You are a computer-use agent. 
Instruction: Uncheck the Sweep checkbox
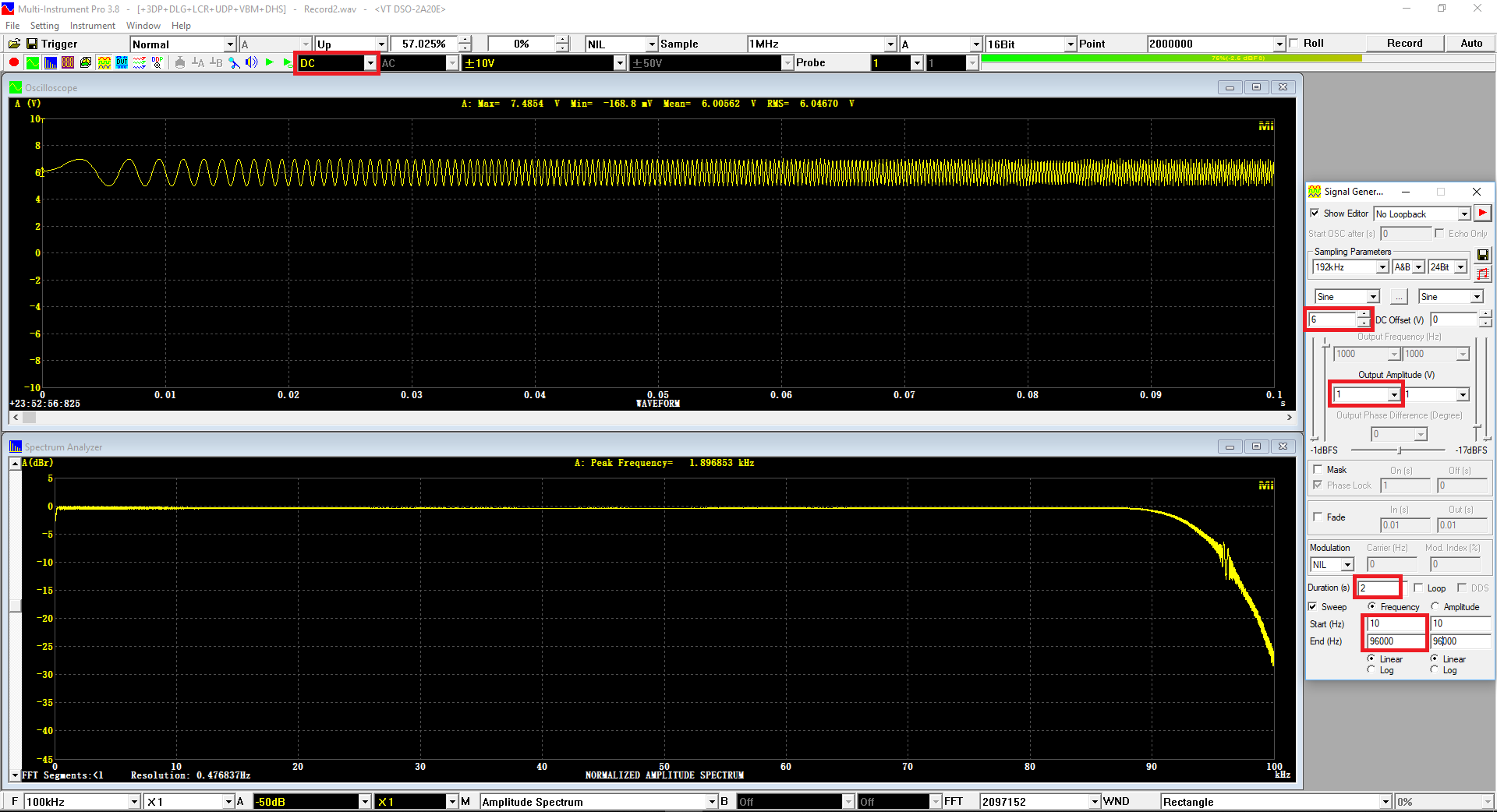(x=1313, y=606)
